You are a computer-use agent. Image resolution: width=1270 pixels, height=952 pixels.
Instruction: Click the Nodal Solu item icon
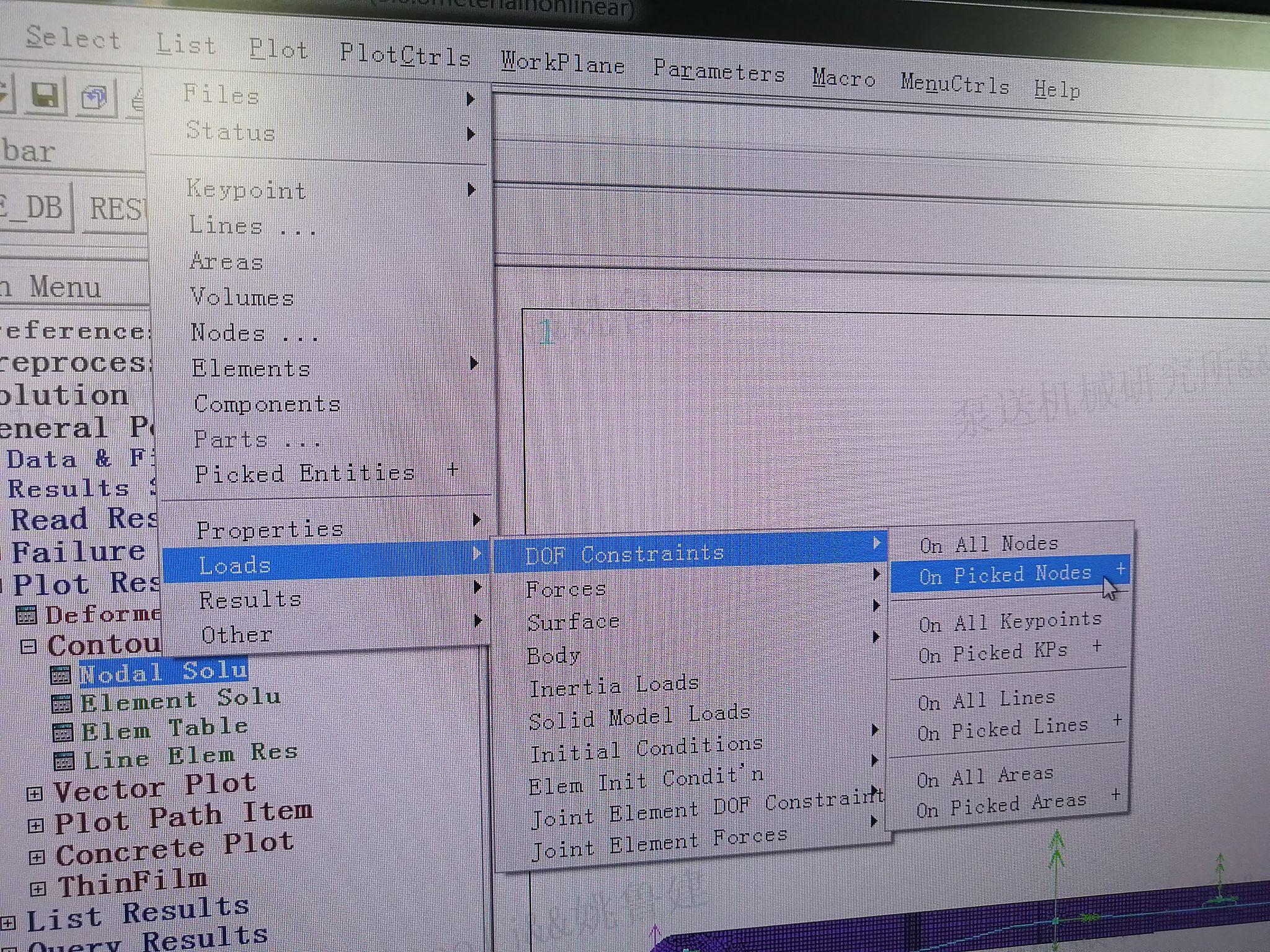pos(60,675)
